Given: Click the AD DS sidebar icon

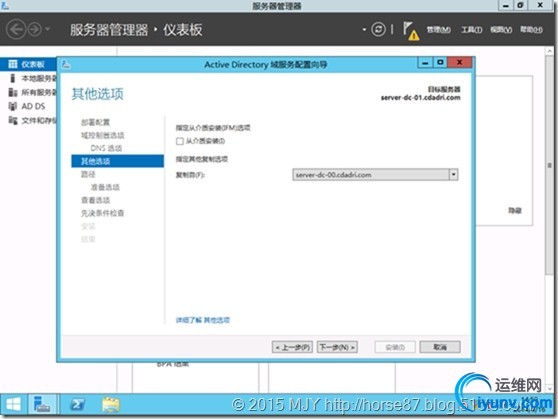Looking at the screenshot, I should tap(13, 106).
